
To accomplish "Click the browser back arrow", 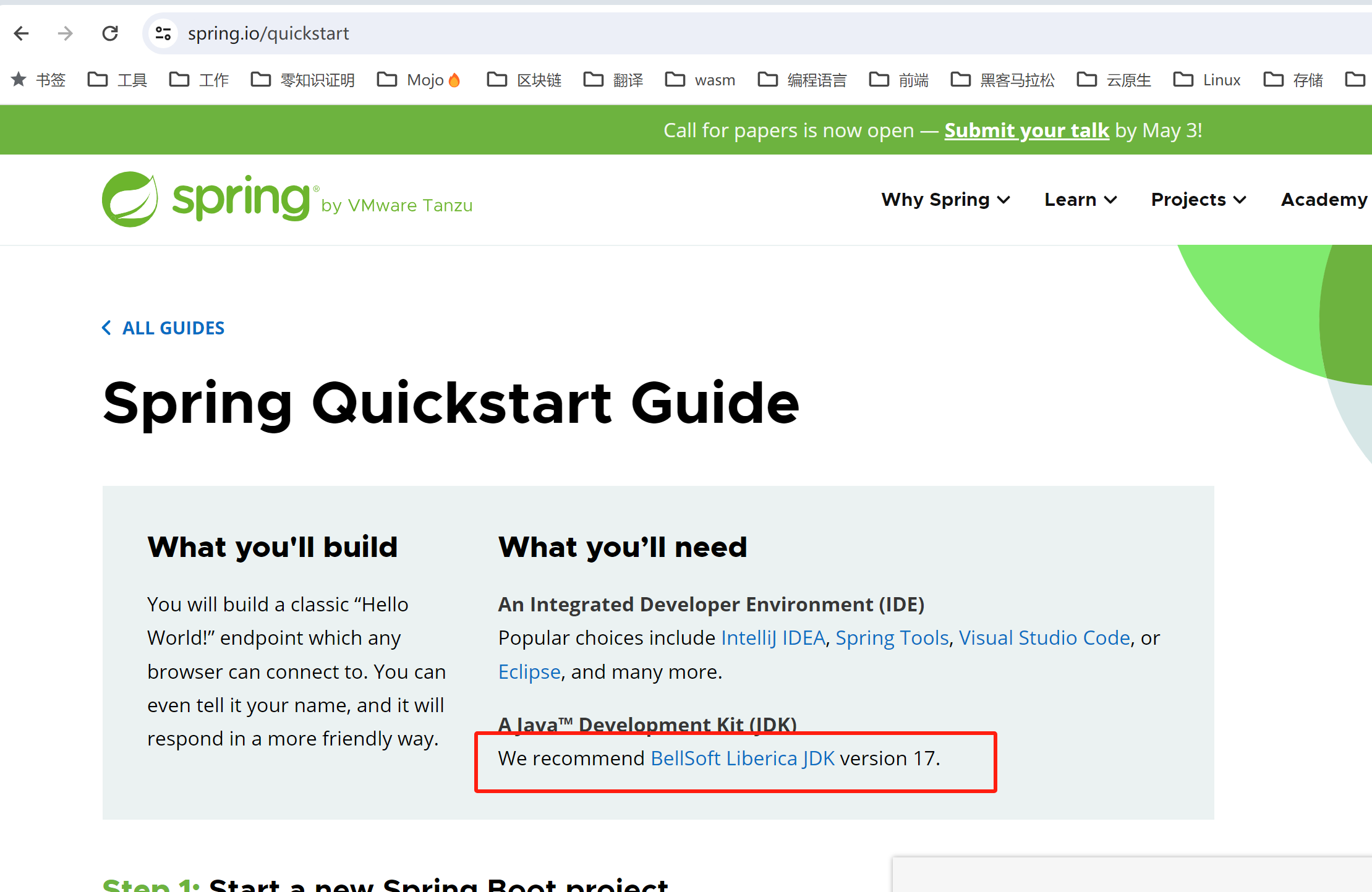I will (22, 33).
